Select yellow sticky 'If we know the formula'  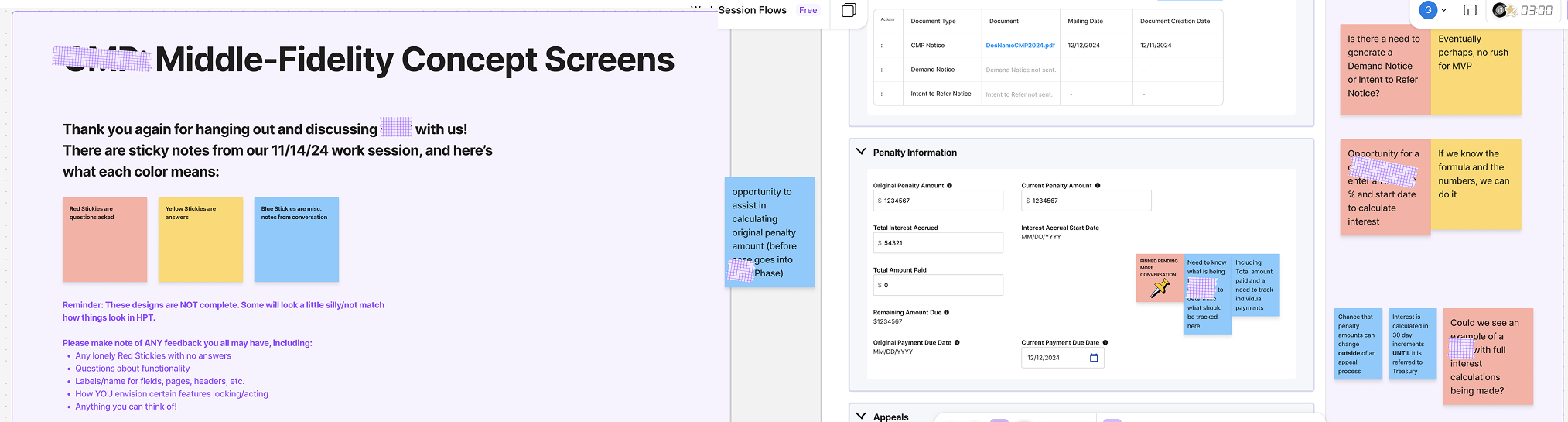coord(1475,184)
